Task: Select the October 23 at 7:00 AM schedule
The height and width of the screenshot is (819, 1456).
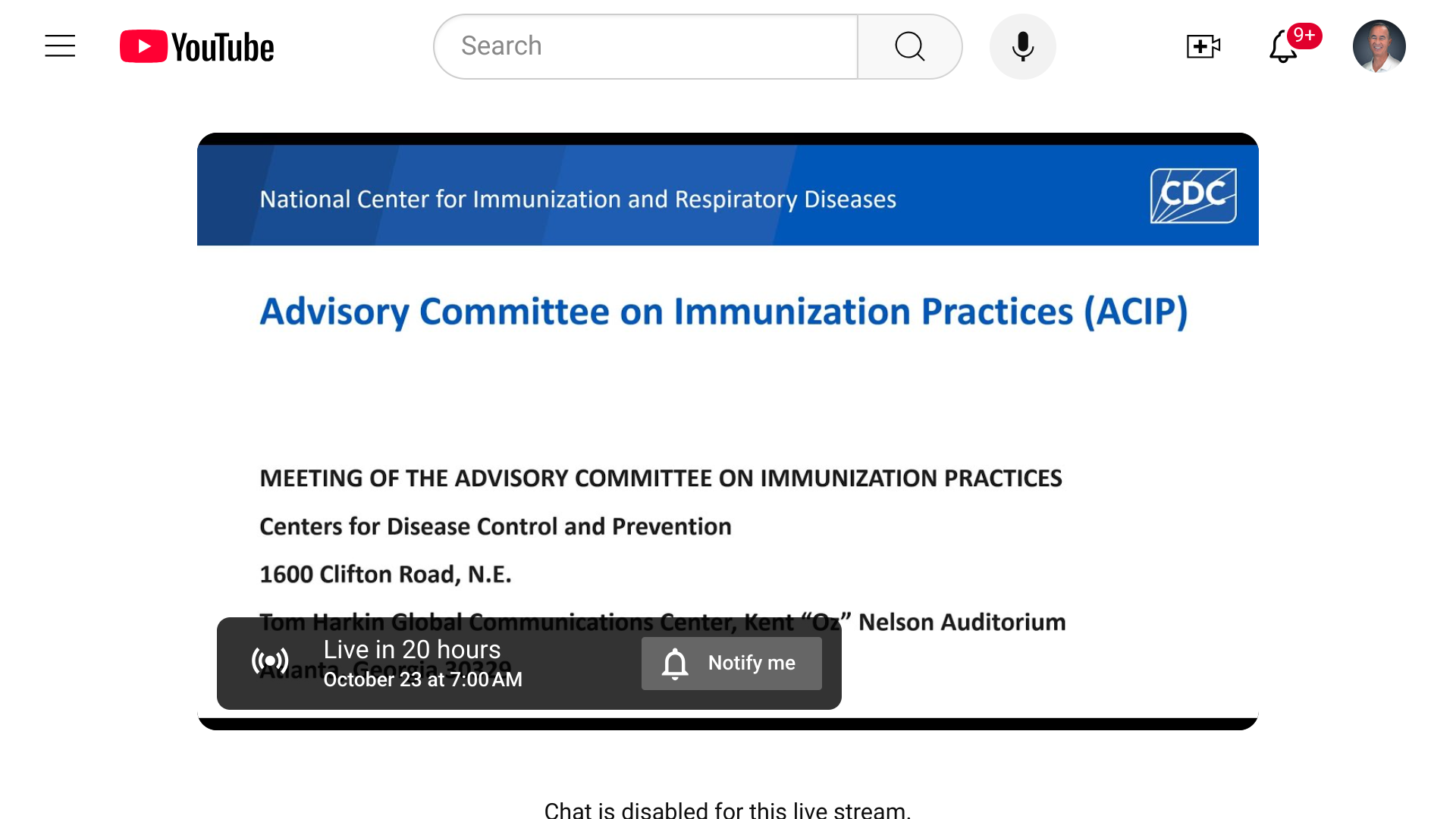Action: click(x=422, y=679)
